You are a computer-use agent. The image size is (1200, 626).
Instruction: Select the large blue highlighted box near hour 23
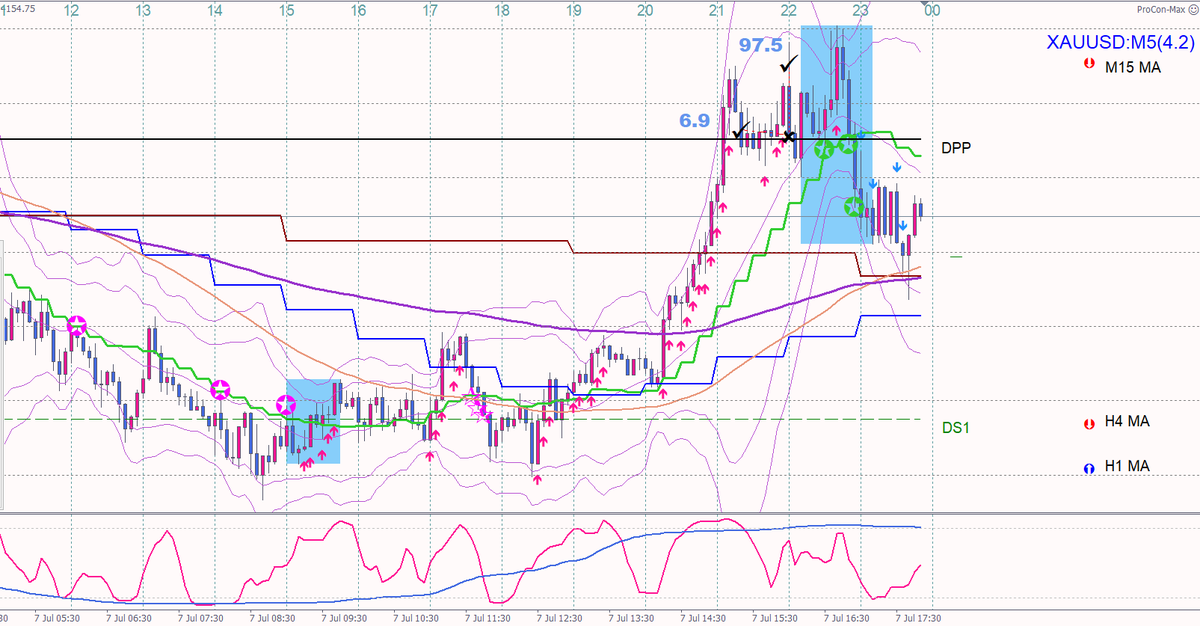click(837, 135)
